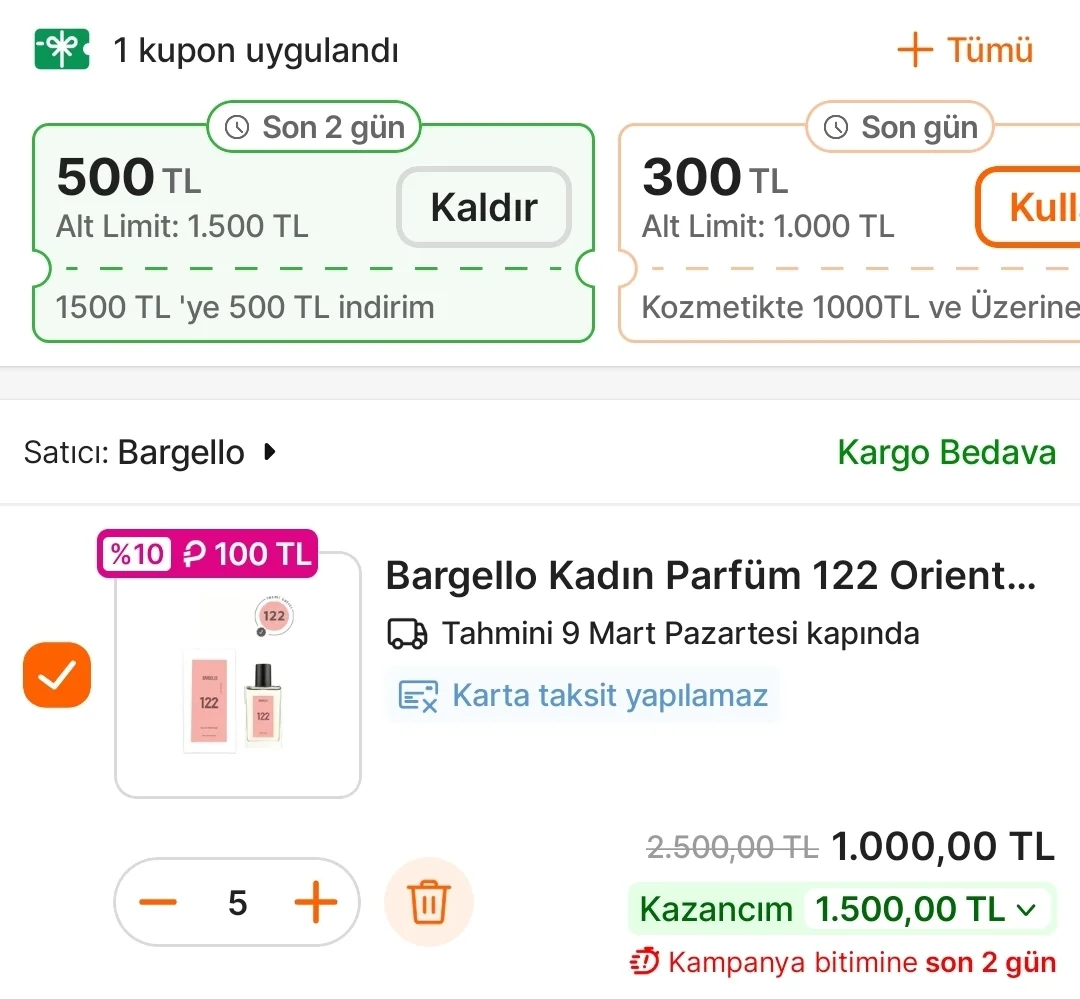Viewport: 1080px width, 999px height.
Task: Click the green gift coupon icon
Action: pos(61,48)
